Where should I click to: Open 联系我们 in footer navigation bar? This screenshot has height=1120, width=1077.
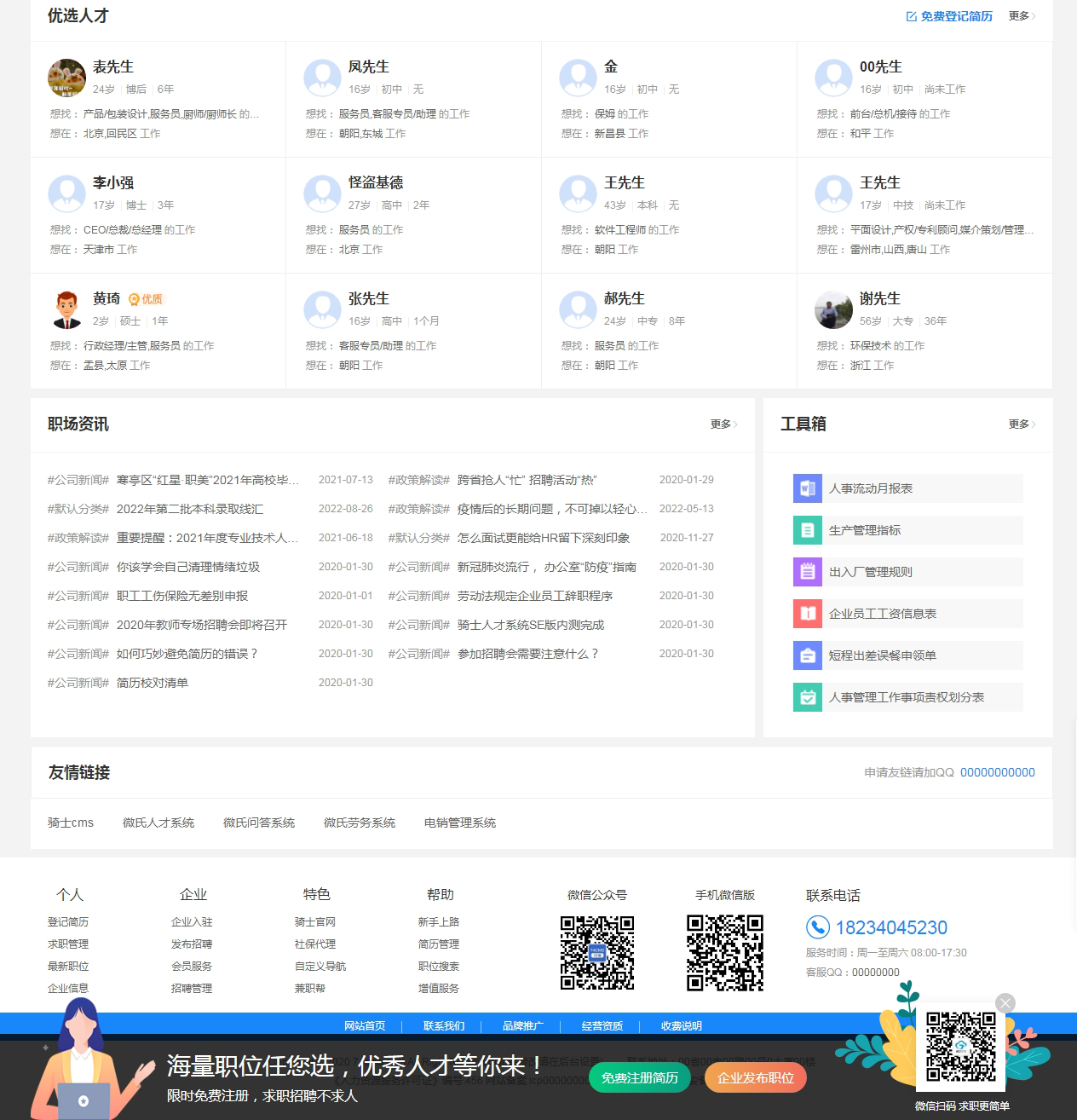444,1026
